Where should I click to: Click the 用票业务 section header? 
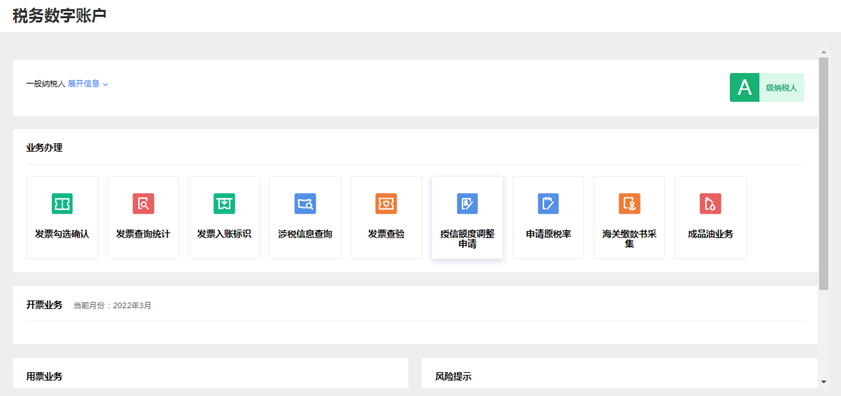[44, 377]
